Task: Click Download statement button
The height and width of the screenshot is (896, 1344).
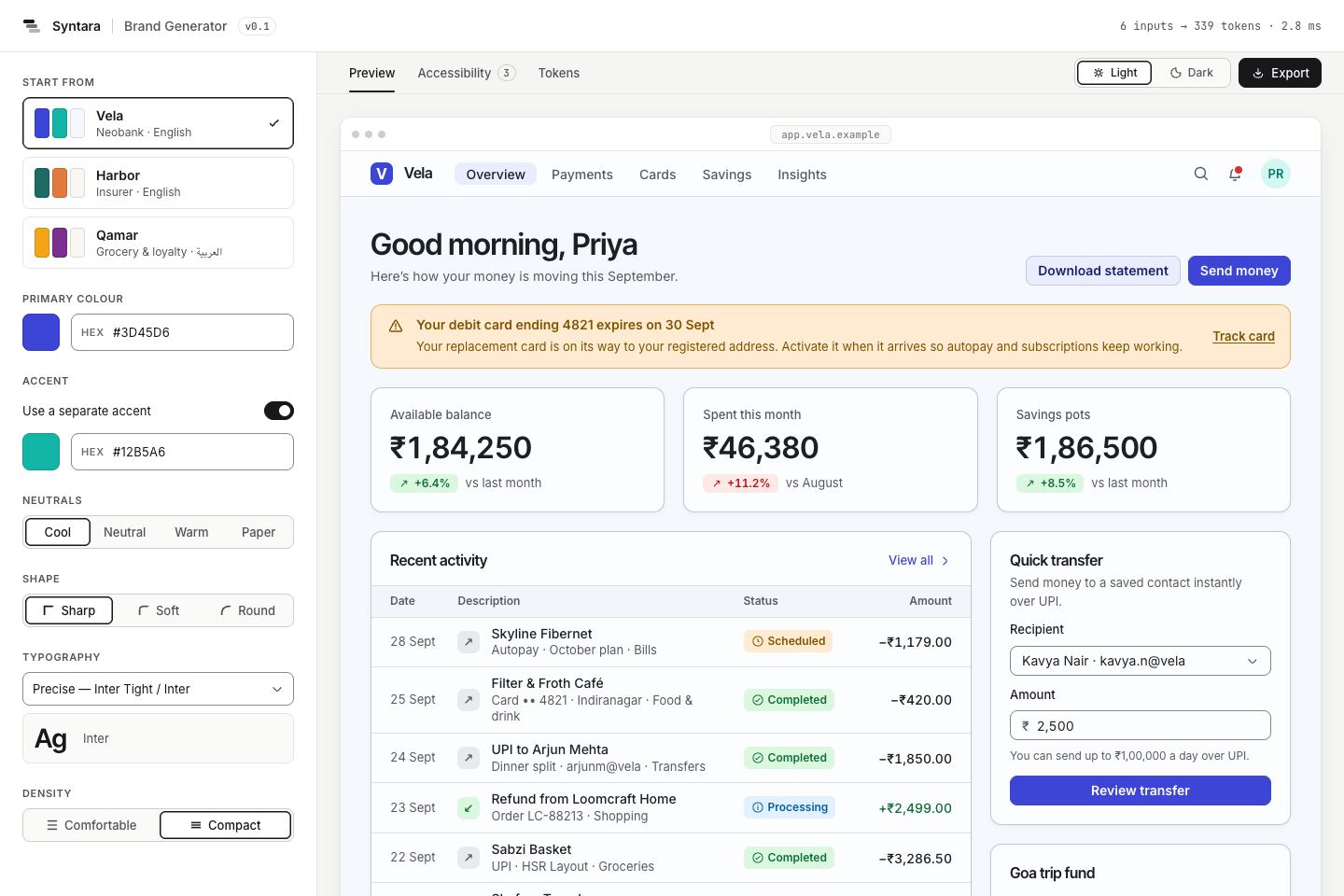Action: [x=1103, y=271]
